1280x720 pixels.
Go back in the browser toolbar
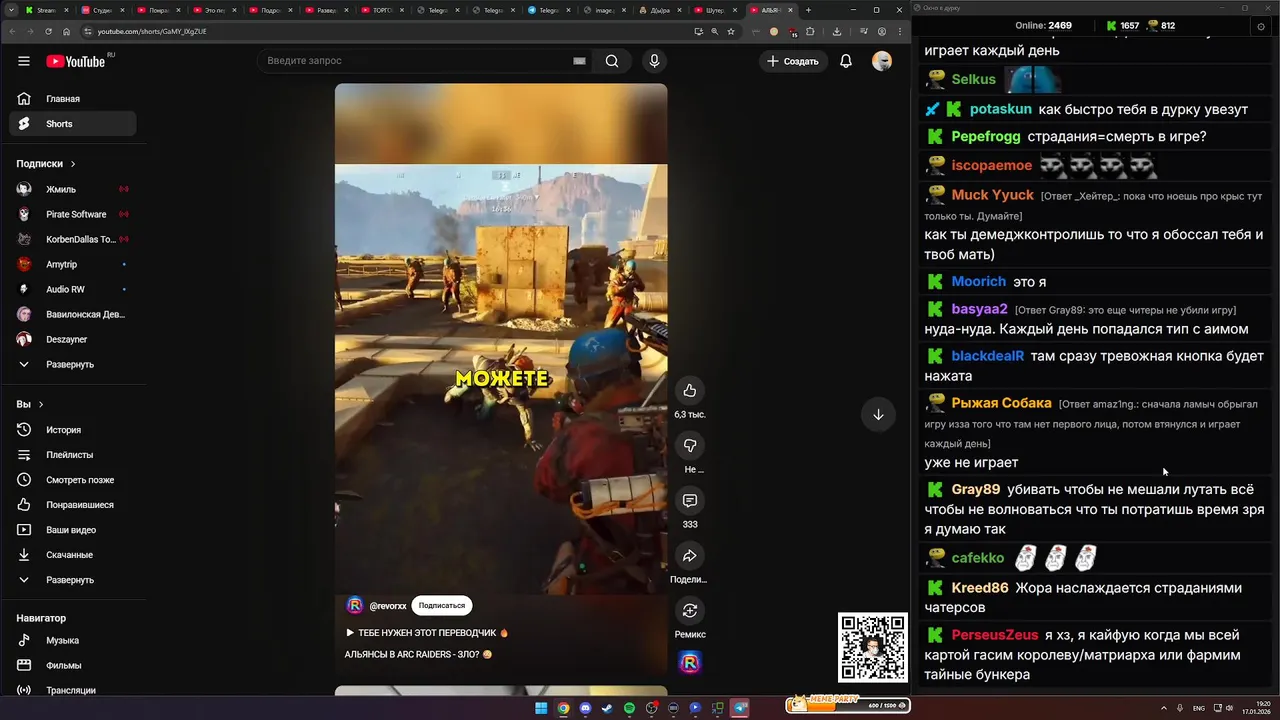coord(13,31)
